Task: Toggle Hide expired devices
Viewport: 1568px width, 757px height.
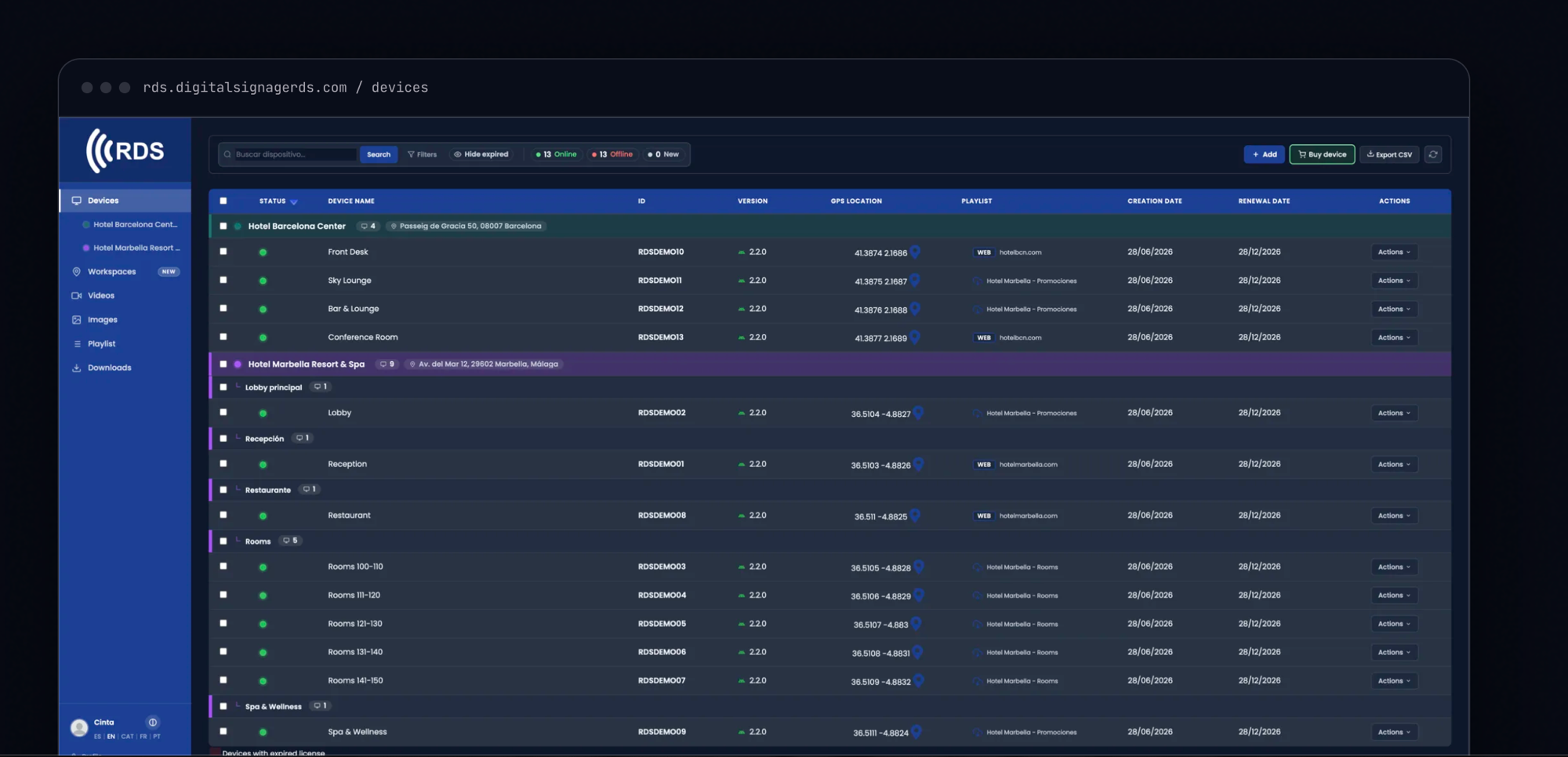Action: (481, 154)
